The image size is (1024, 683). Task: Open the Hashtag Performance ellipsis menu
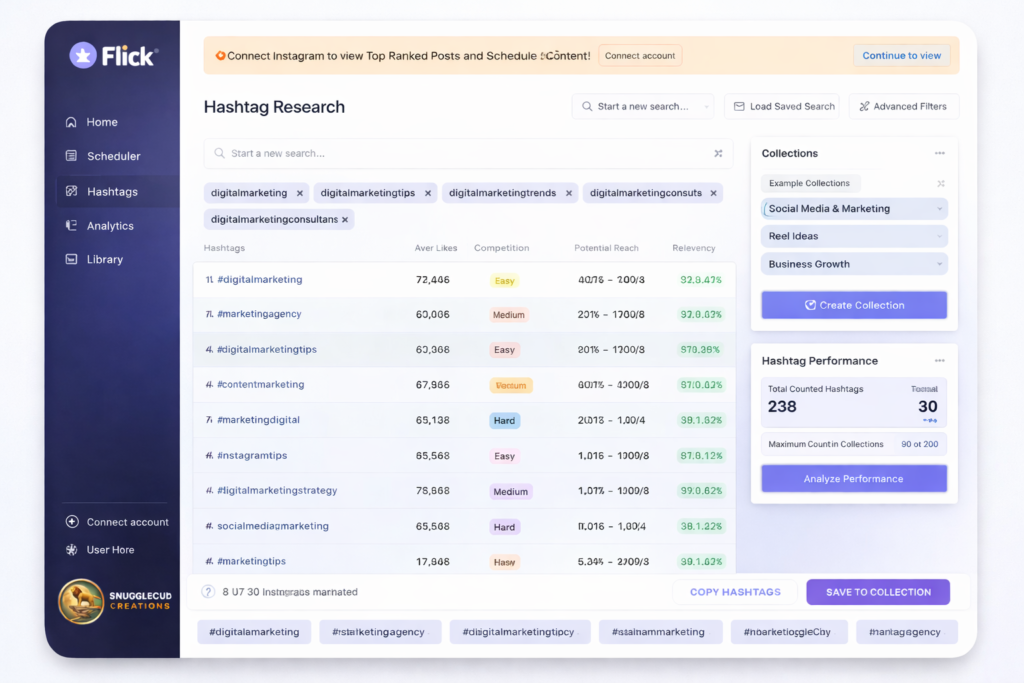pos(939,360)
